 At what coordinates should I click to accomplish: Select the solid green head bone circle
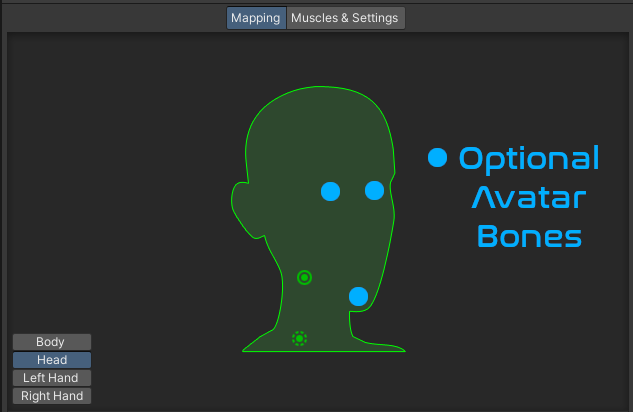[x=305, y=277]
